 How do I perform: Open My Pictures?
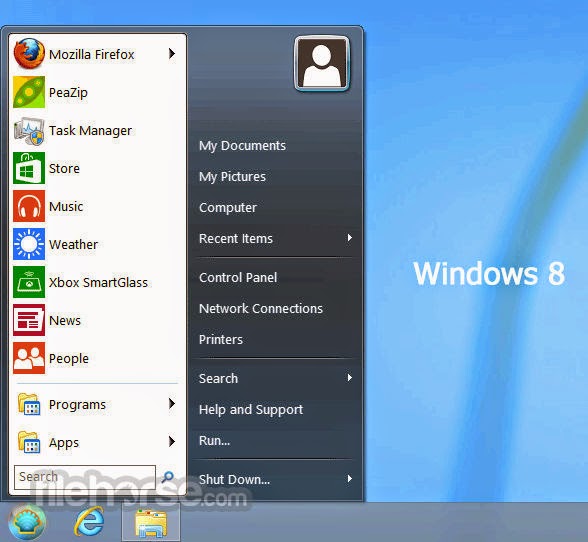coord(232,177)
